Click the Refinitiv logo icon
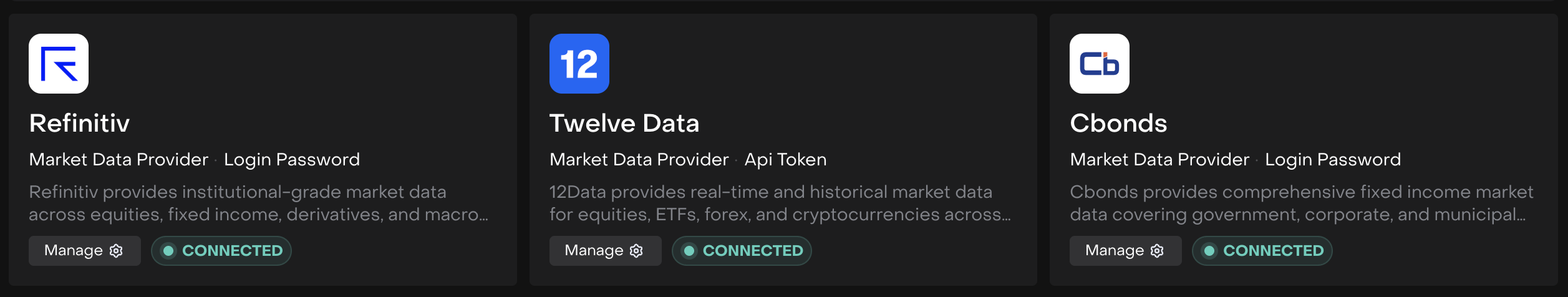 coord(59,64)
